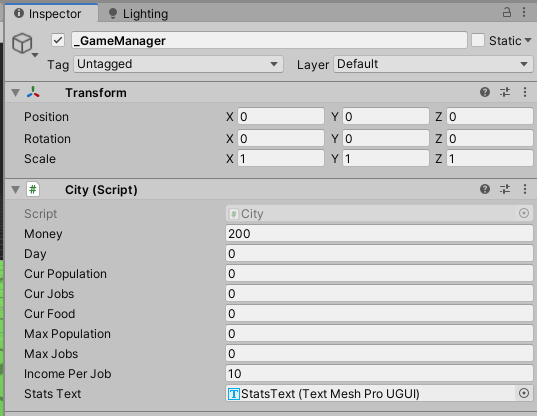The height and width of the screenshot is (416, 537).
Task: Click the Scale X field
Action: [281, 159]
